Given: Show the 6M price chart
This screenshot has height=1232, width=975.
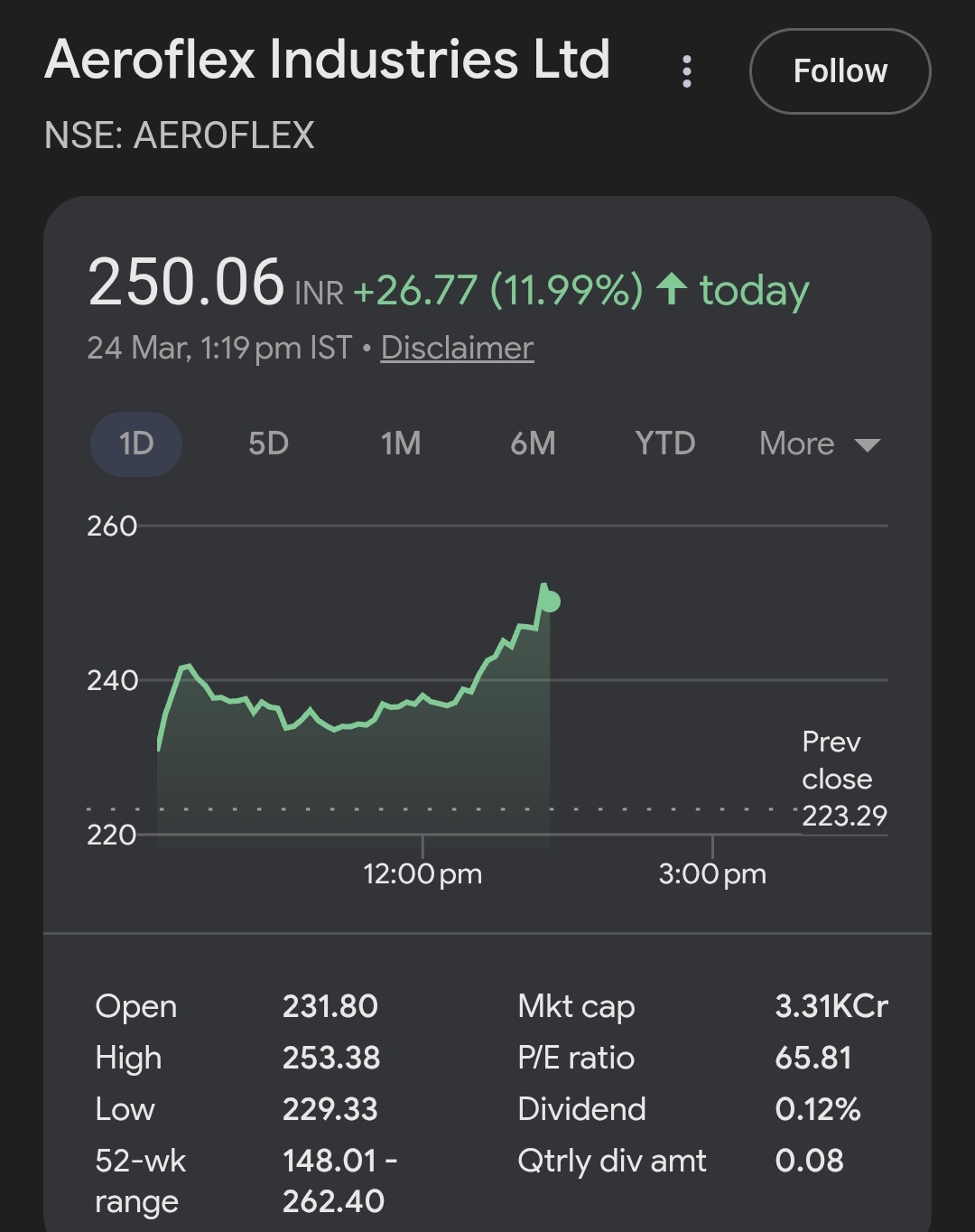Looking at the screenshot, I should pyautogui.click(x=533, y=443).
